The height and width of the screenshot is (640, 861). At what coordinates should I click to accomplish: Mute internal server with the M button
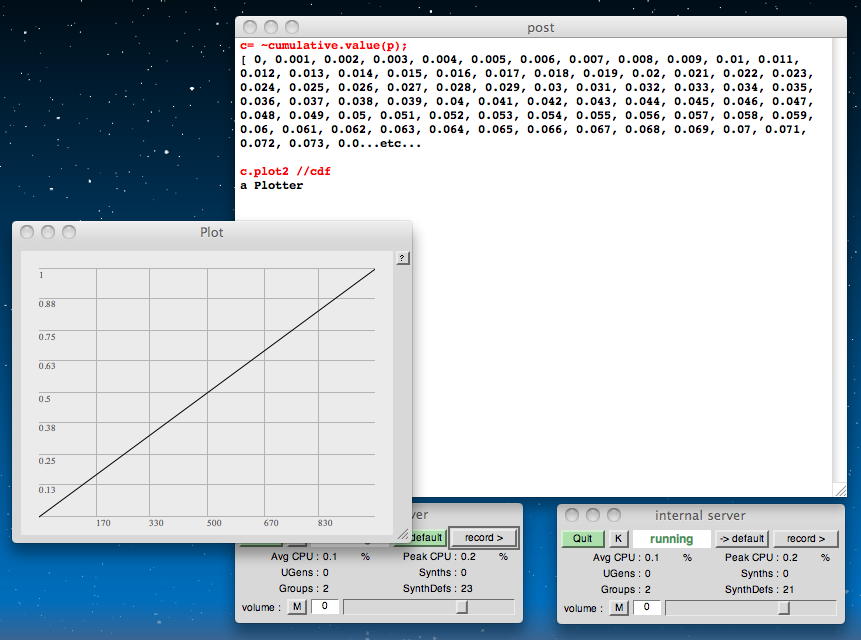point(619,607)
